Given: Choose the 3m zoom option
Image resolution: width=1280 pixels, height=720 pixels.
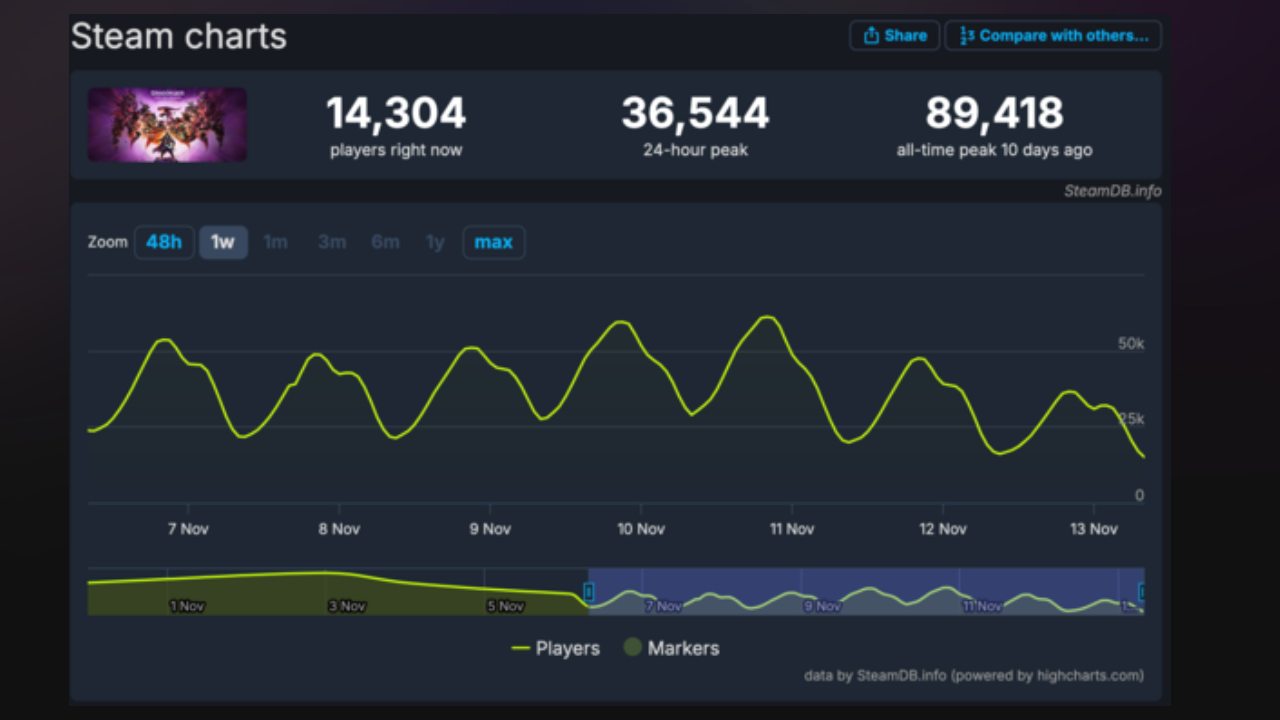Looking at the screenshot, I should pos(331,242).
